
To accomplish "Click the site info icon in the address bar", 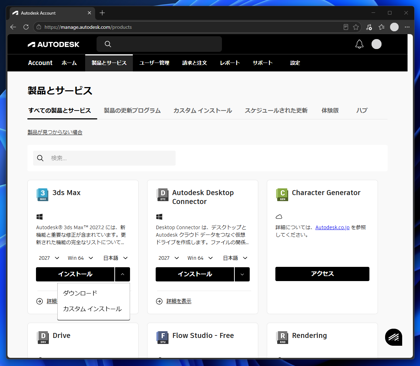I will tap(39, 27).
